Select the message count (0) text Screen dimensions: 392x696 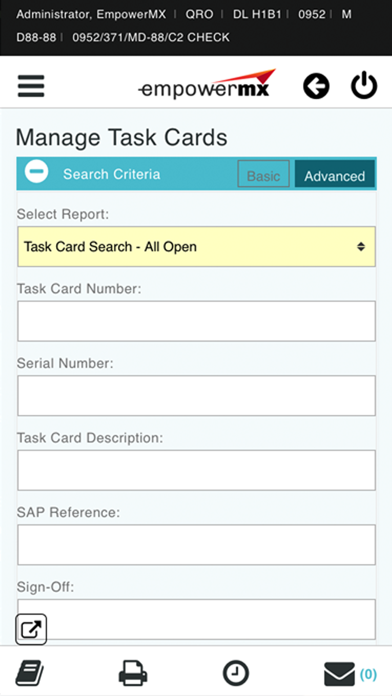[x=368, y=674]
